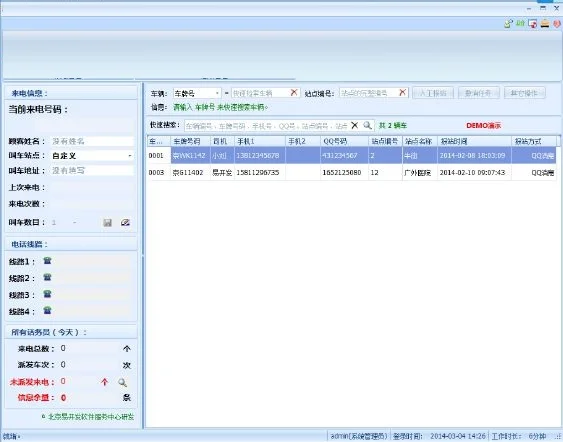Select the row for driver 易开发
Screen dimensions: 563x442
tap(352, 173)
